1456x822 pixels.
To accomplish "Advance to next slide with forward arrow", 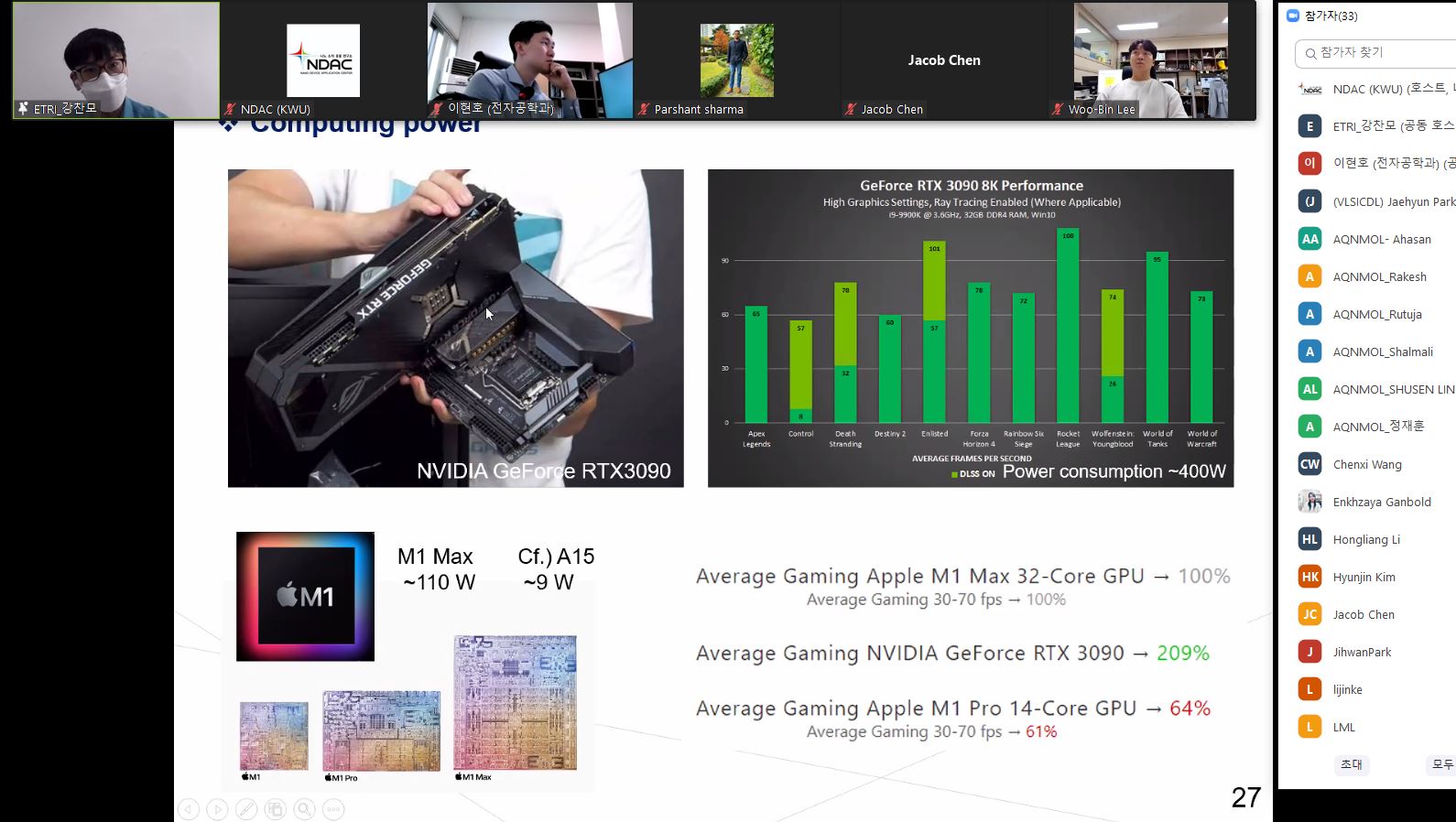I will tap(217, 809).
